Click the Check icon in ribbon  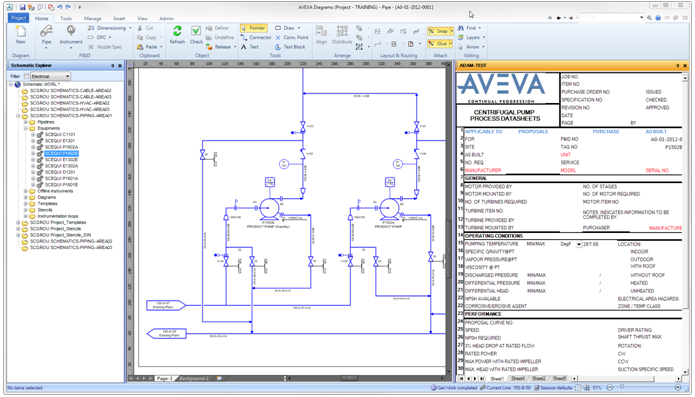196,31
